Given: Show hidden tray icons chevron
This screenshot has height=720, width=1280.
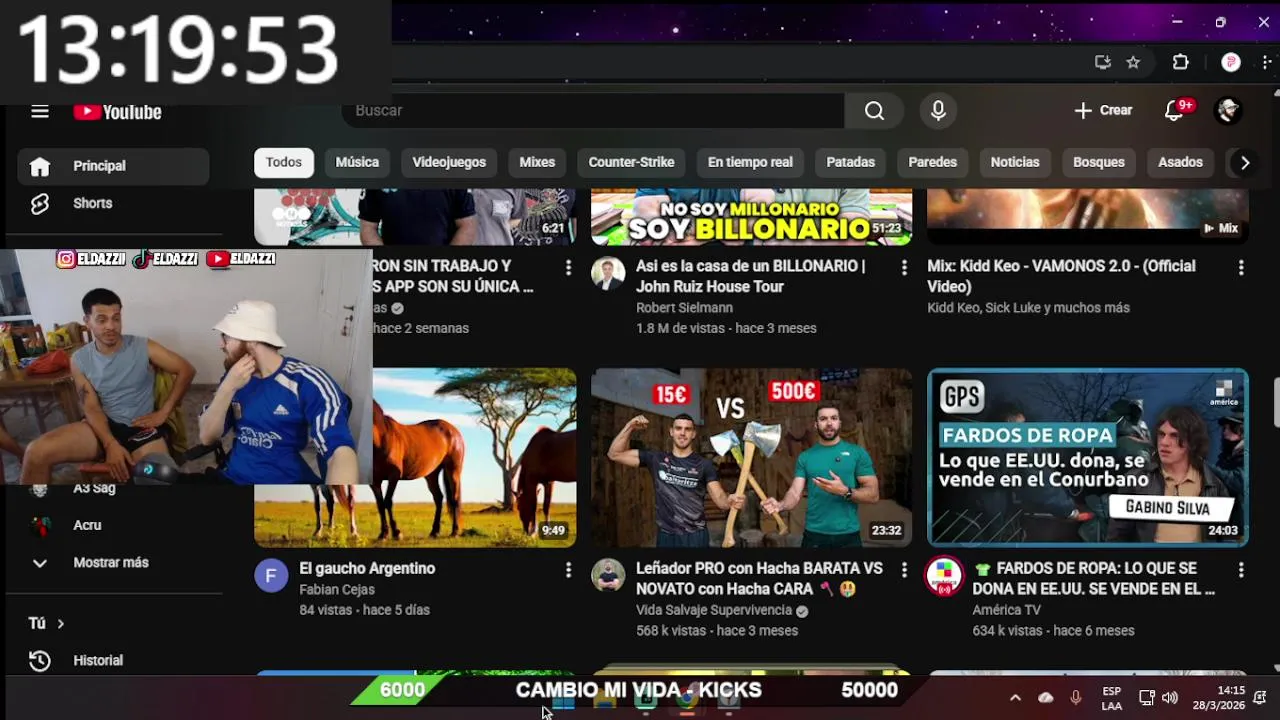Looking at the screenshot, I should point(1015,697).
